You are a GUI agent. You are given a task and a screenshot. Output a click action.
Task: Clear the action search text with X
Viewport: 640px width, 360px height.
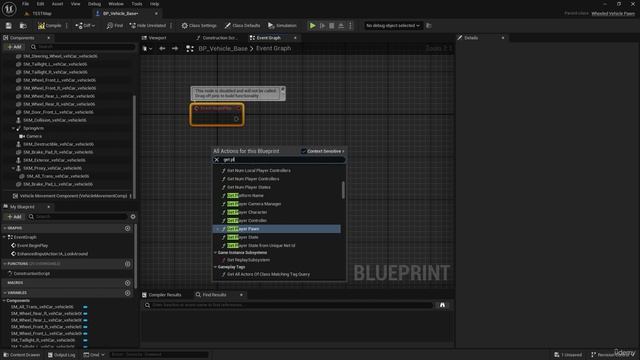click(217, 160)
